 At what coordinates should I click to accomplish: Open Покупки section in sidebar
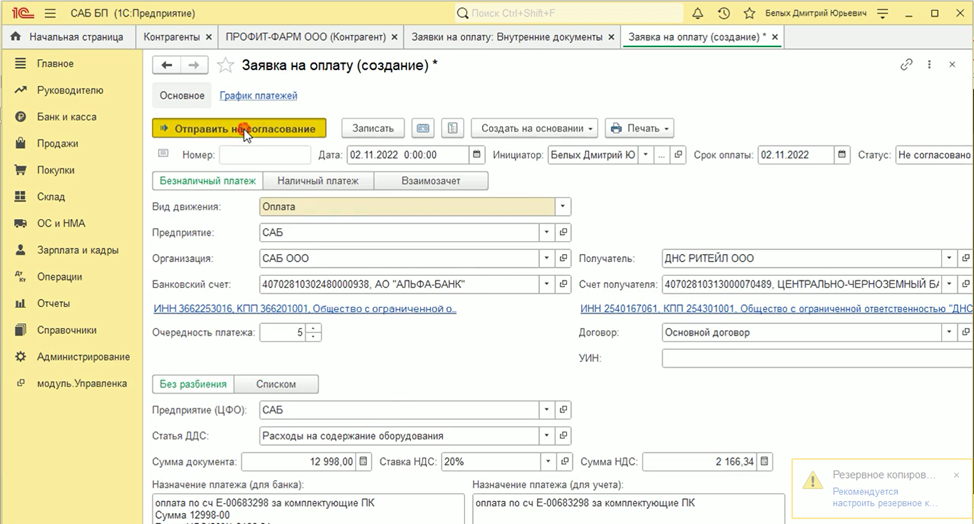pyautogui.click(x=55, y=170)
